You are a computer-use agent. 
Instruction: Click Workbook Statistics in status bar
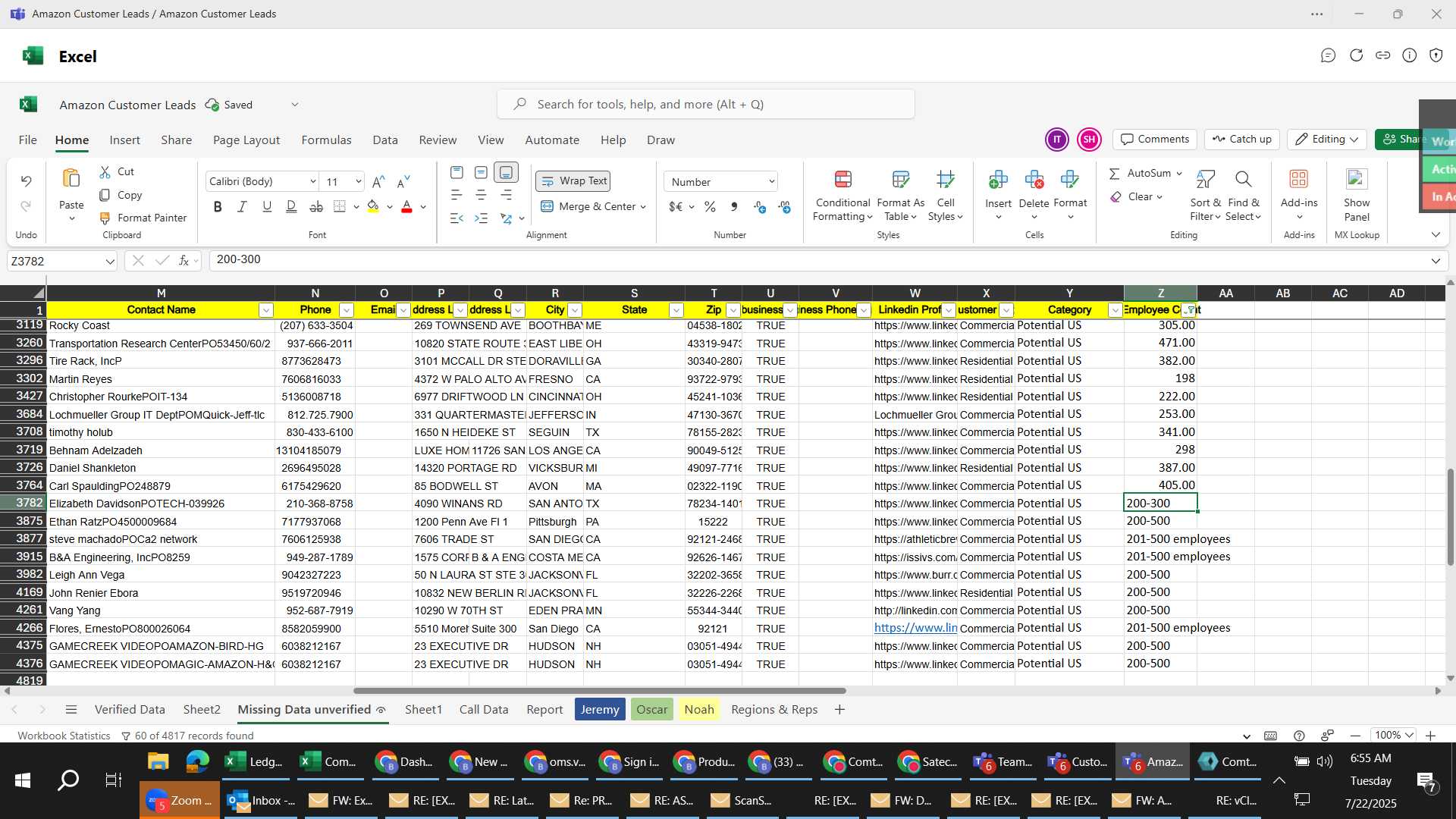pos(64,736)
